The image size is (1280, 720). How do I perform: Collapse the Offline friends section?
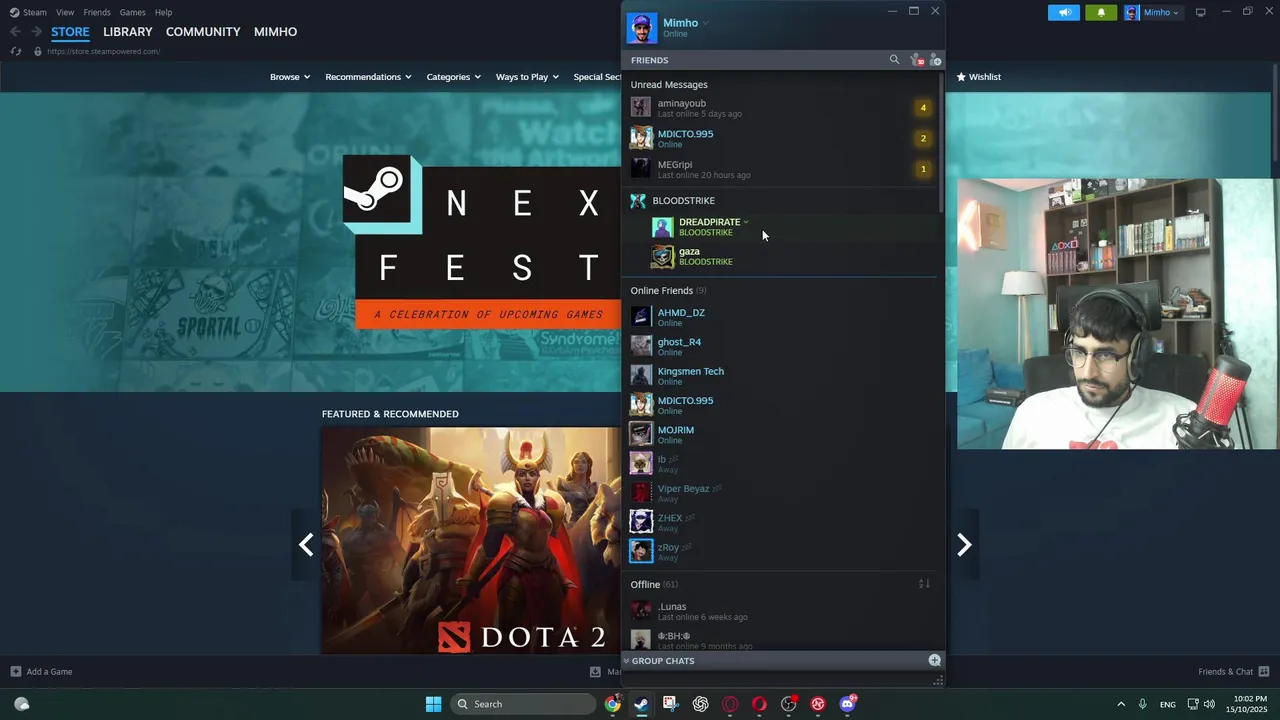coord(653,584)
